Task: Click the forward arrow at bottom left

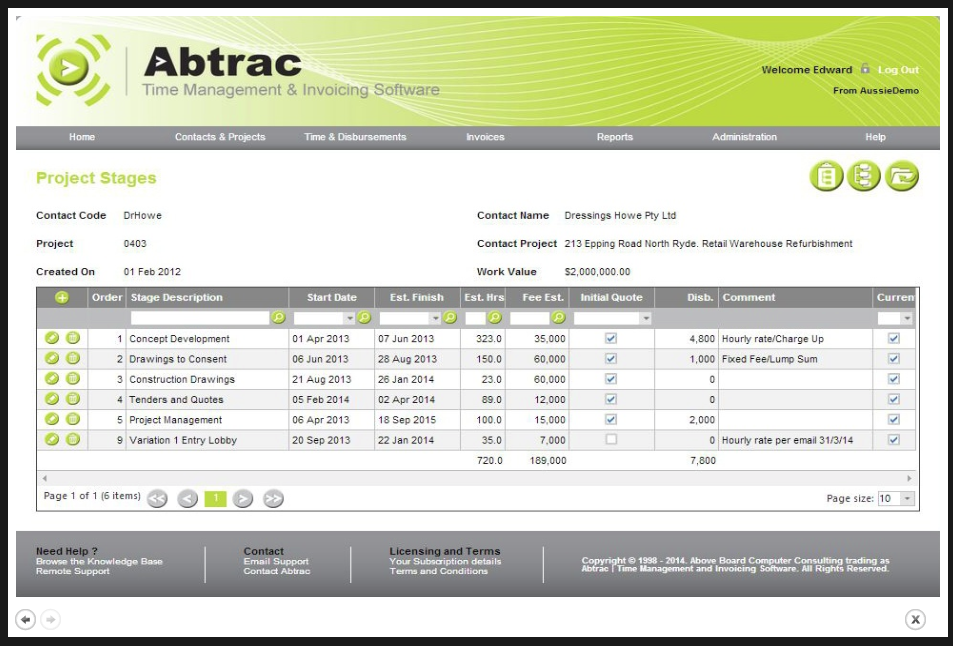Action: tap(50, 620)
